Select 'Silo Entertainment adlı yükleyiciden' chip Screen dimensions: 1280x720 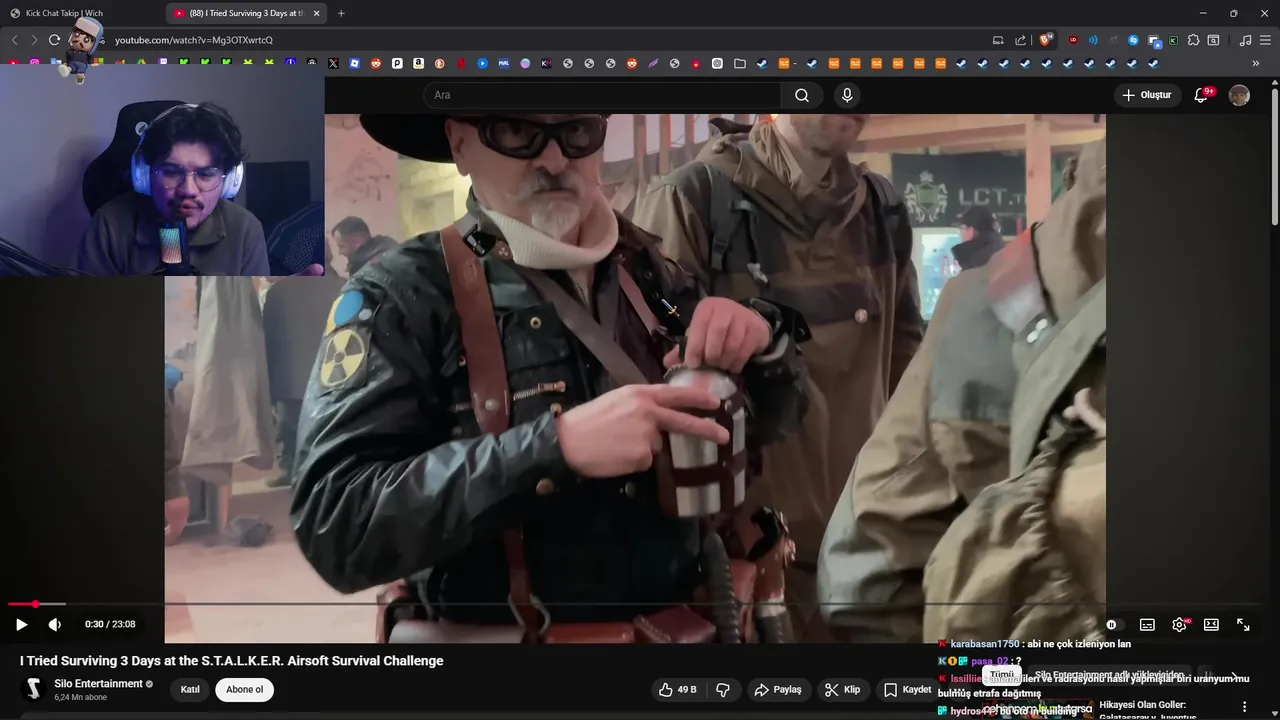pos(1109,675)
